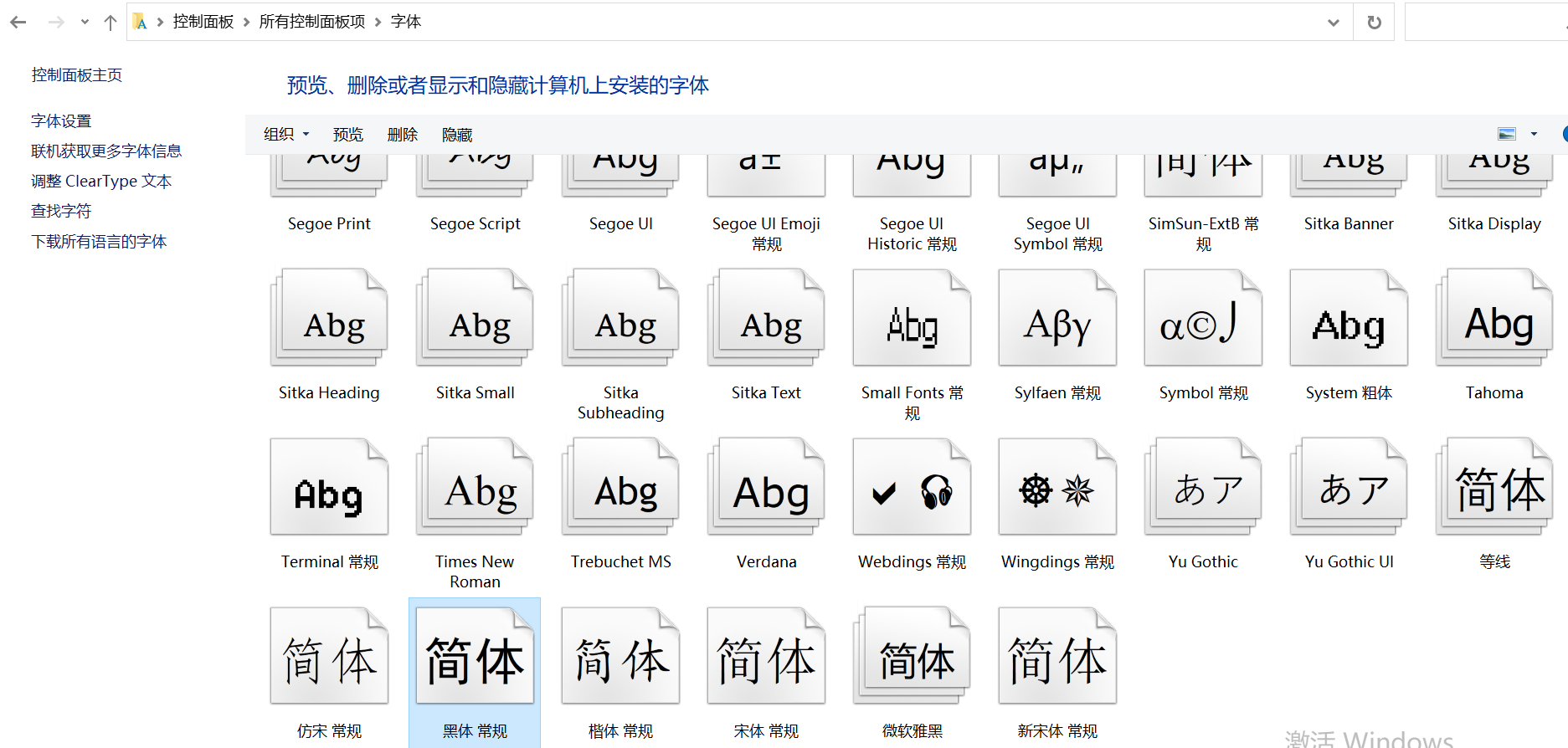Click the fonts folder icon in address bar

[x=141, y=22]
